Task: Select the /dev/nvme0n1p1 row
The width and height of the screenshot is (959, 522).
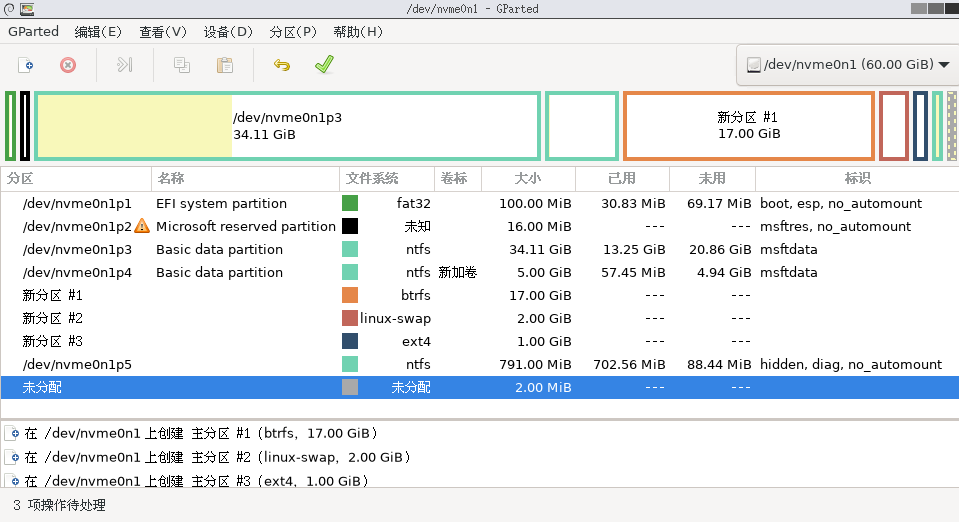Action: (480, 203)
